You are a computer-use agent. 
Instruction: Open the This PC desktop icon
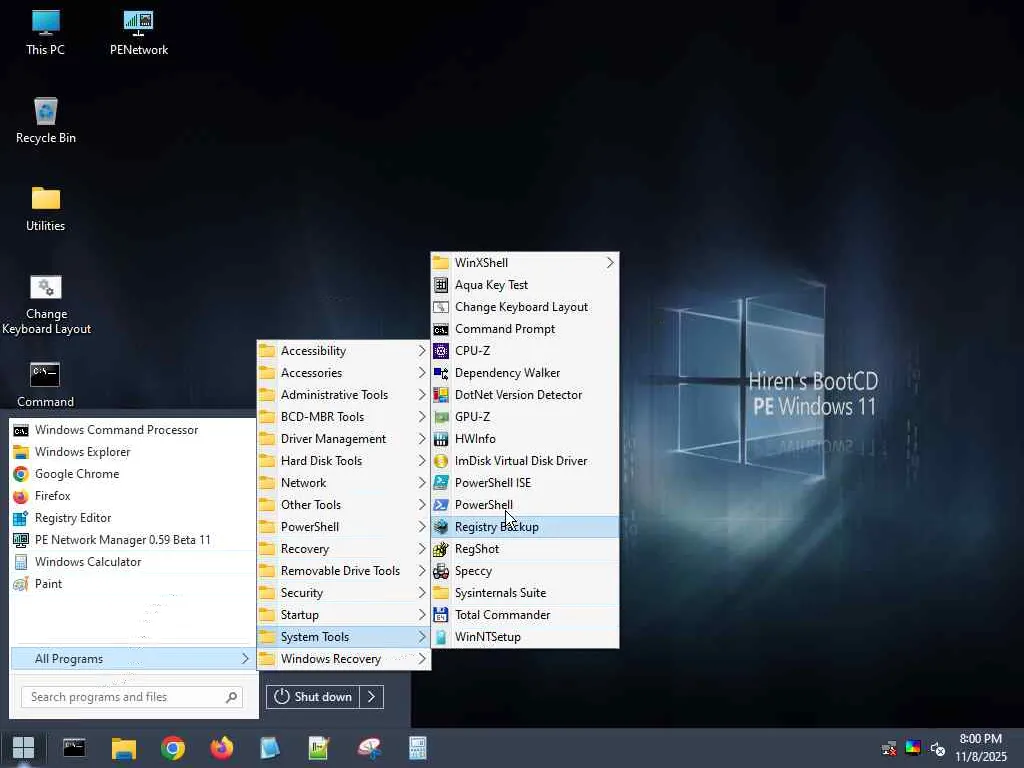pyautogui.click(x=45, y=33)
